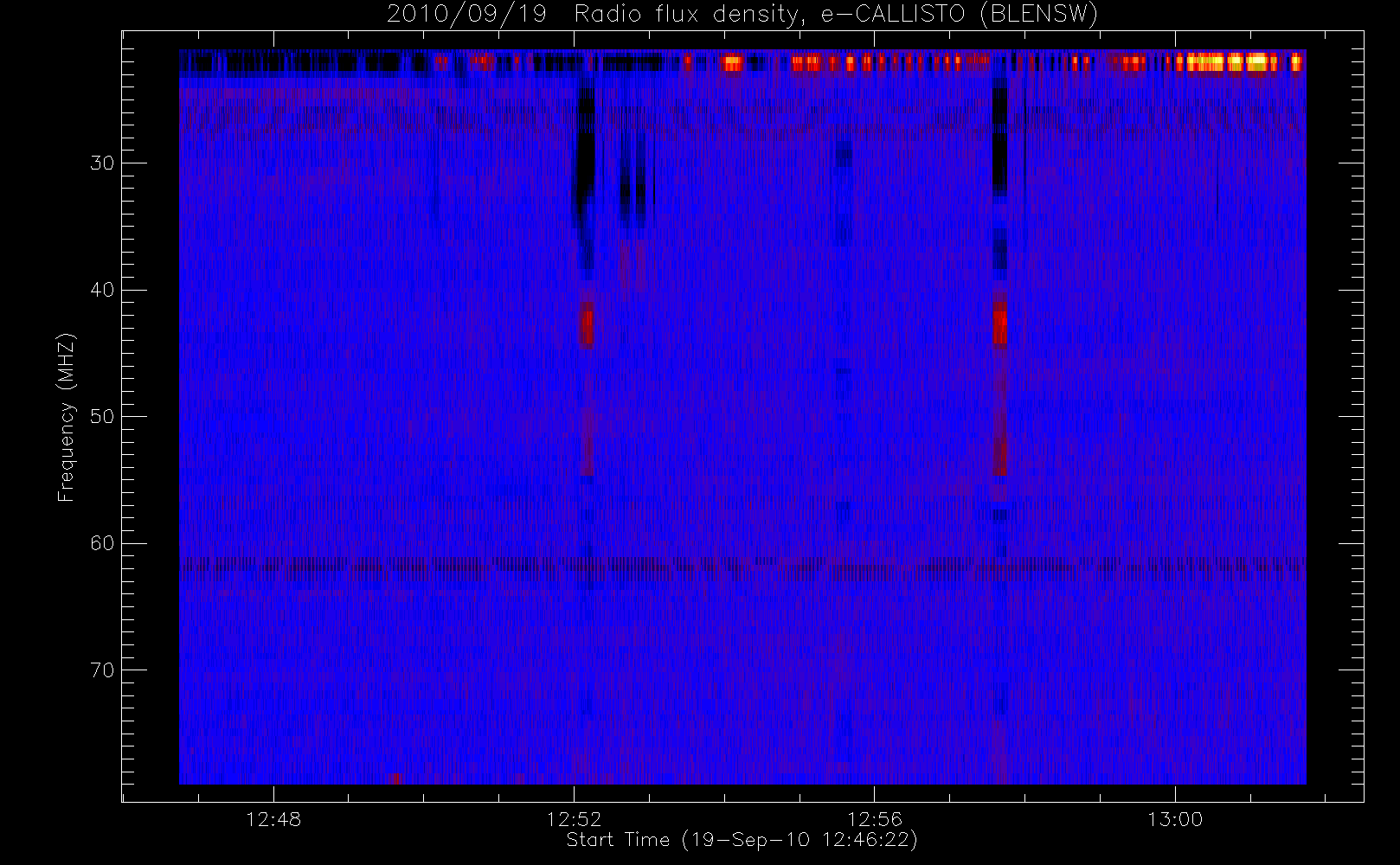Screen dimensions: 1400x865
Task: Click the 12:52 time tick label
Action: coord(574,819)
